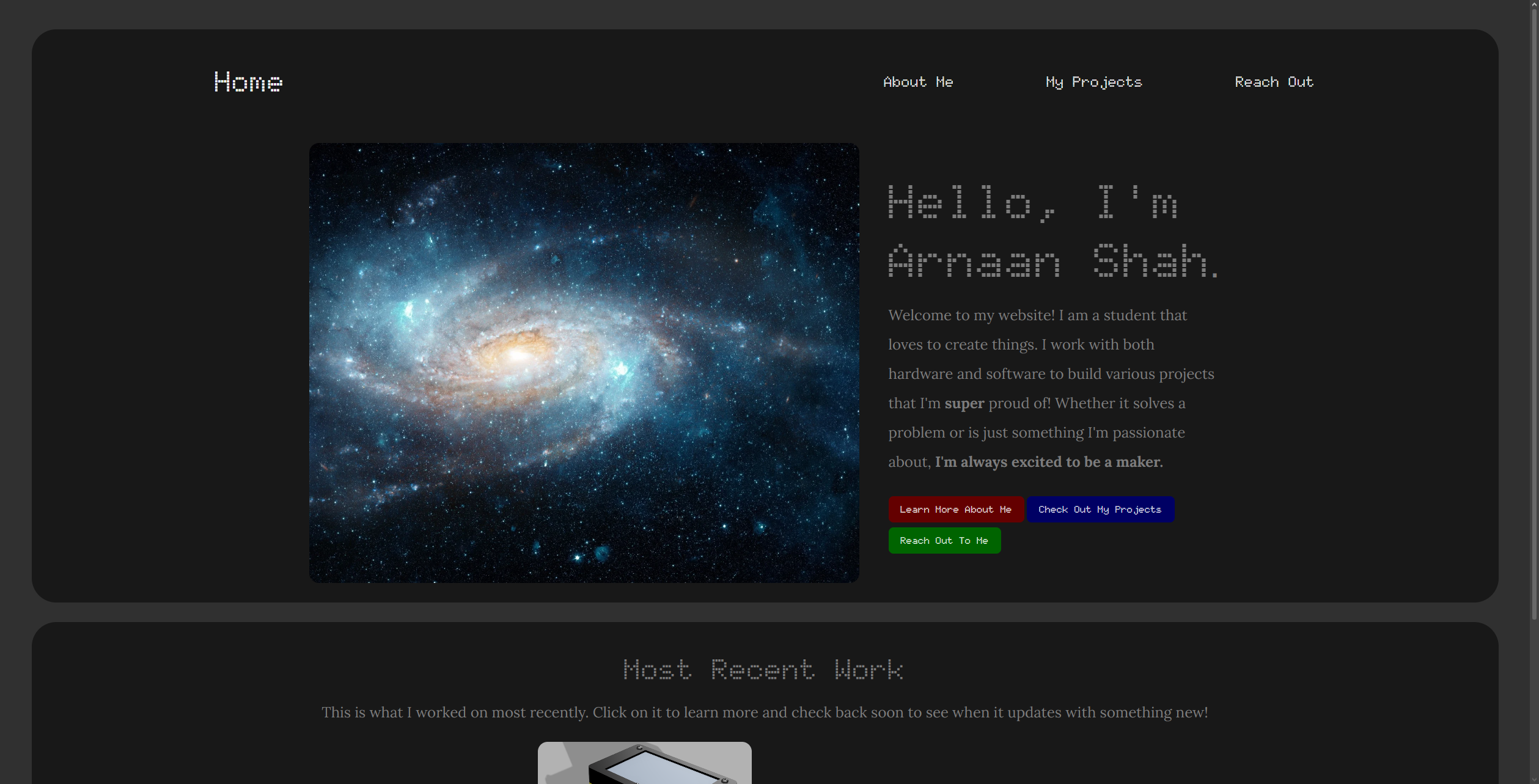
Task: Open the recent project device thumbnail
Action: (x=644, y=763)
